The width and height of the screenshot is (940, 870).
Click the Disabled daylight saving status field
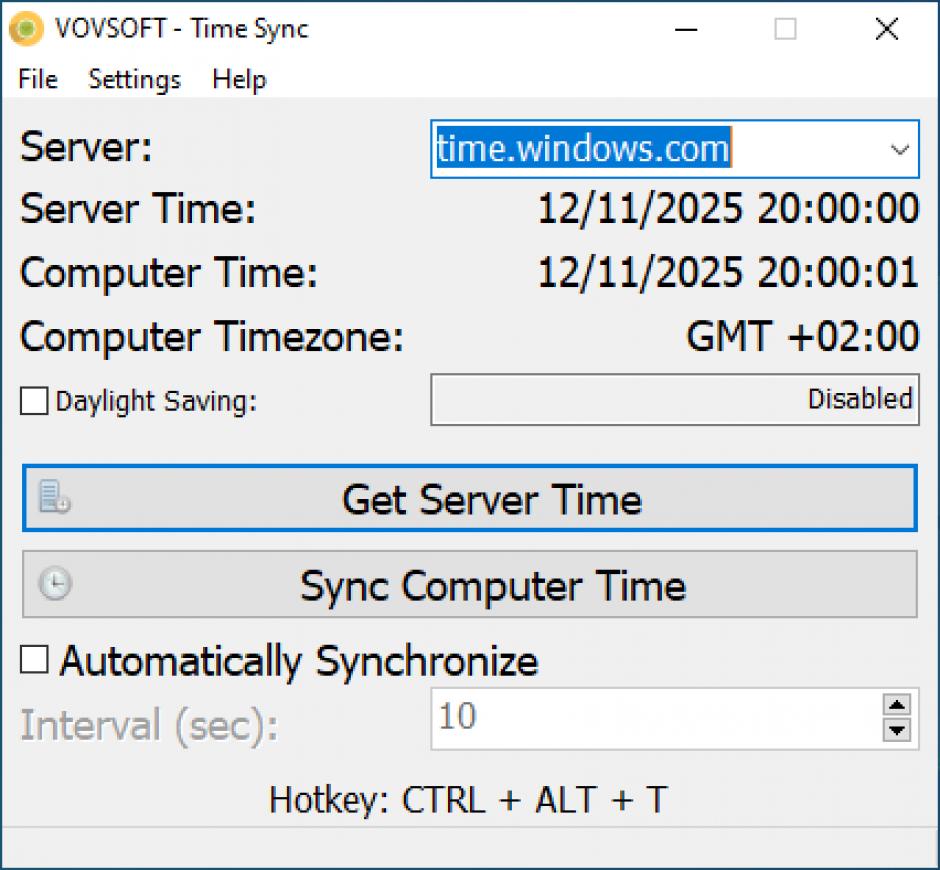[x=675, y=399]
